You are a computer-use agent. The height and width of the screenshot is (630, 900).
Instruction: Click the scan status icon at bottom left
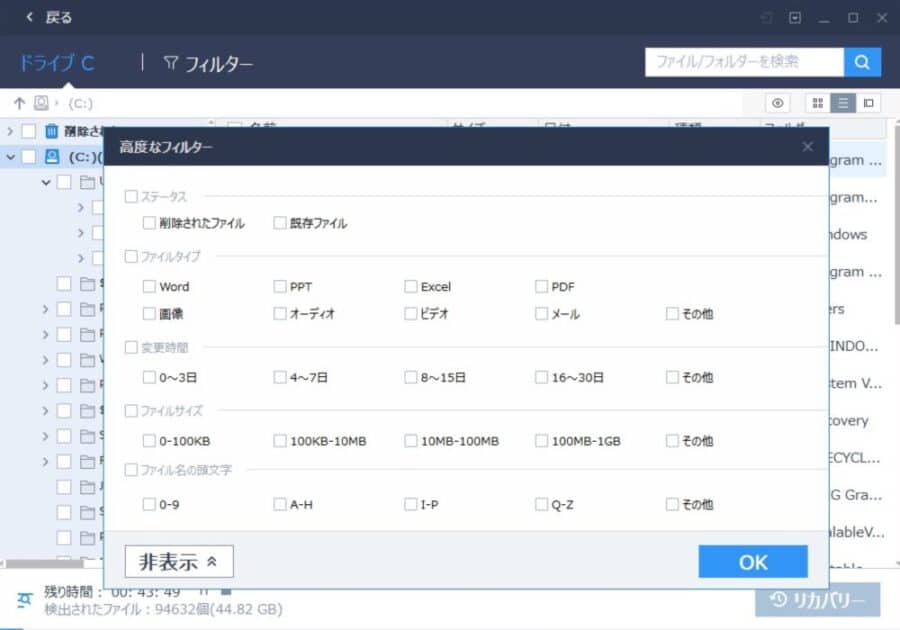pos(24,600)
